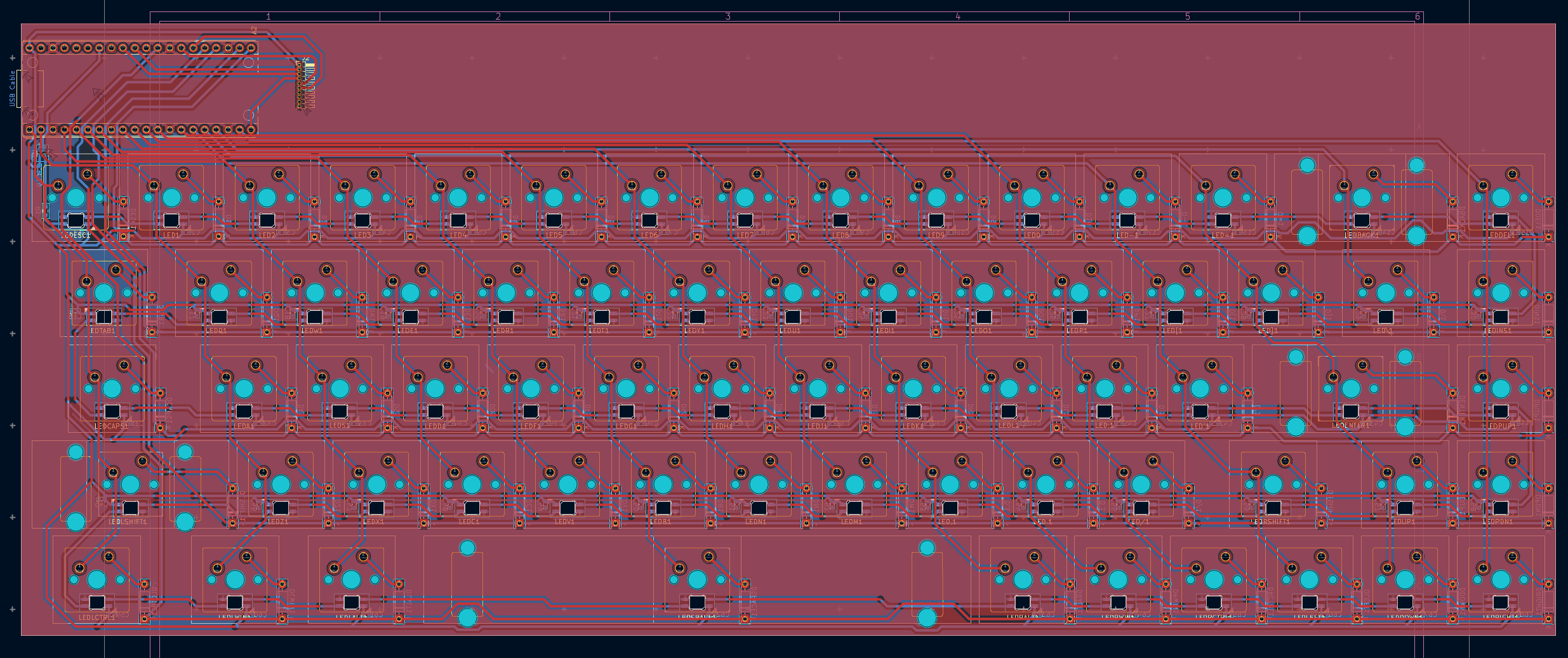This screenshot has width=1568, height=658.
Task: Click the 'USB Cable' text label
Action: (12, 88)
